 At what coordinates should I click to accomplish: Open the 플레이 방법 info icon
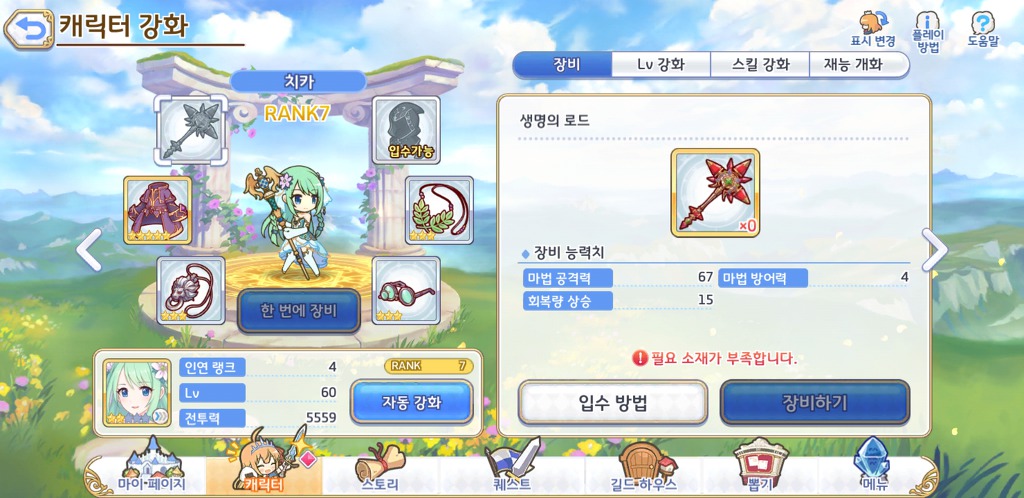tap(928, 32)
